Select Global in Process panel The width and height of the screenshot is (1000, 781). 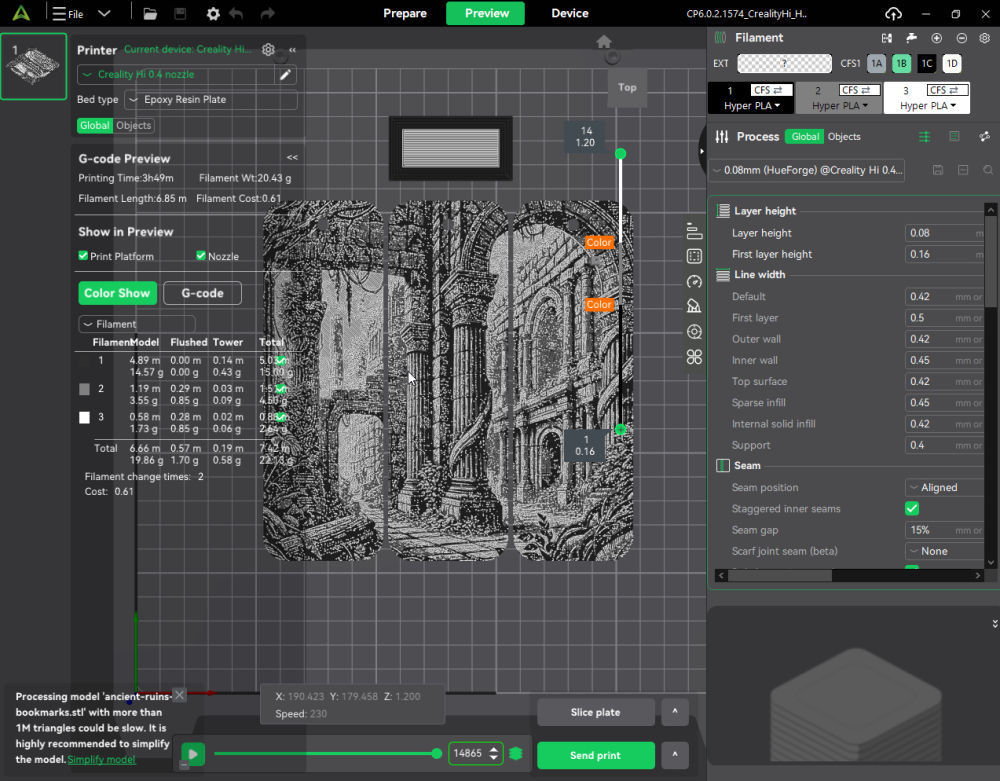(805, 136)
